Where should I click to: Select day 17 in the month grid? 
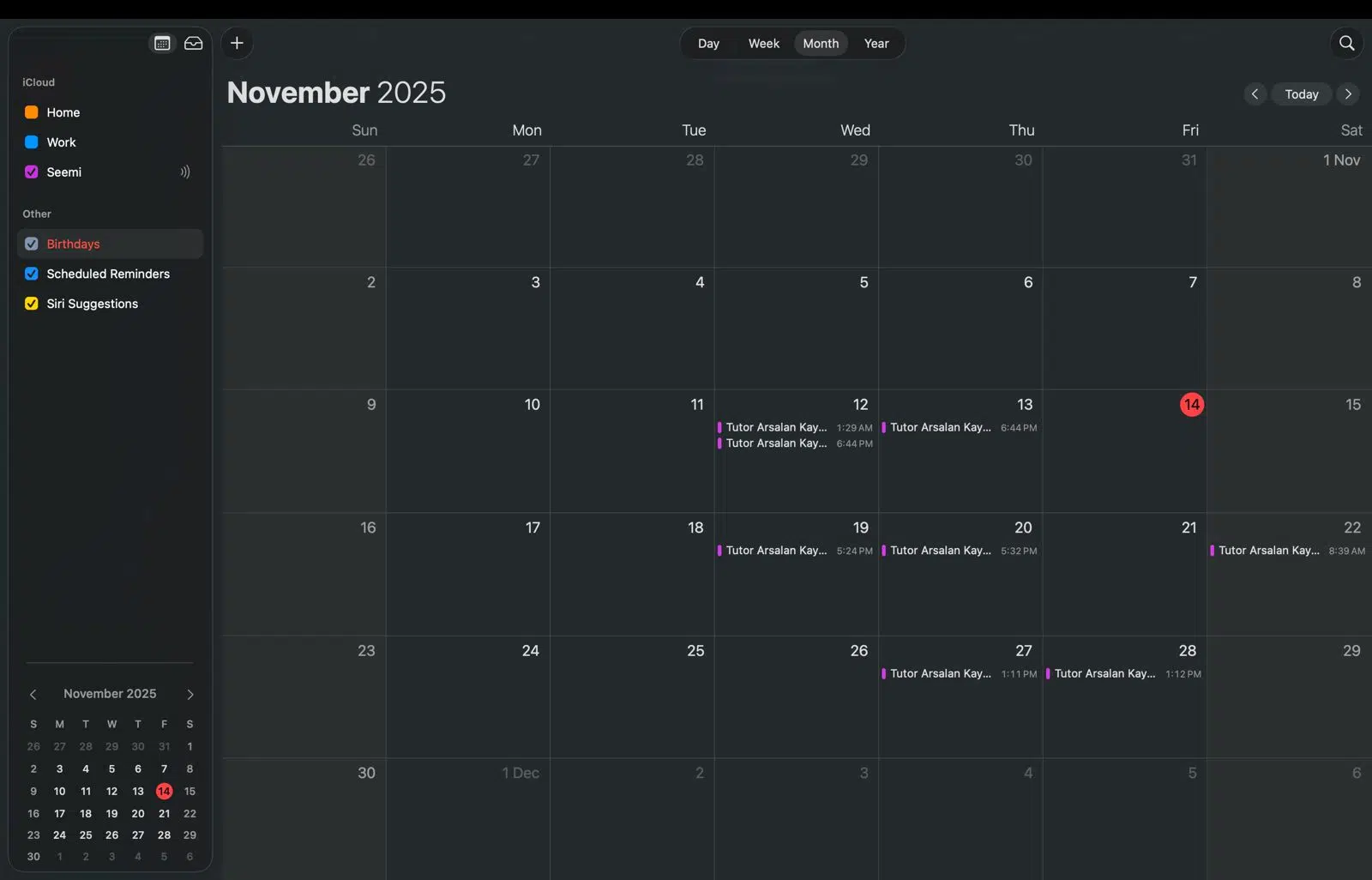pyautogui.click(x=468, y=575)
